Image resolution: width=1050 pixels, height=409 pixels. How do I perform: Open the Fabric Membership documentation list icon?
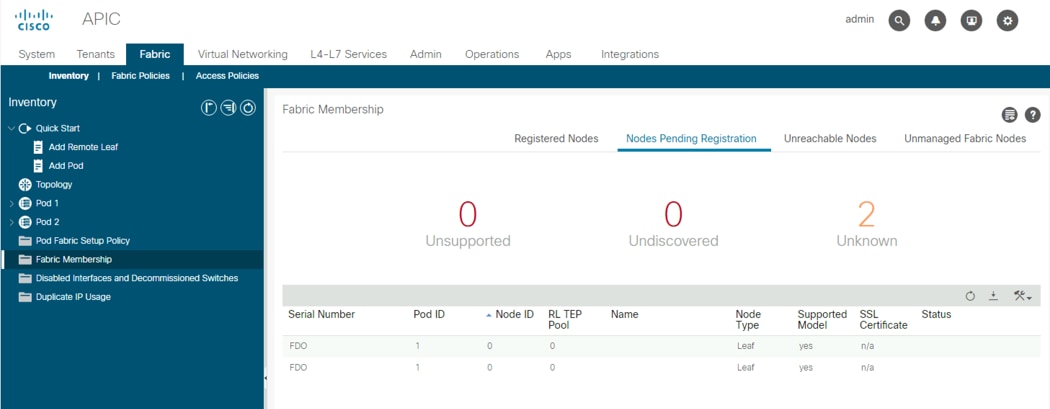click(x=1009, y=115)
